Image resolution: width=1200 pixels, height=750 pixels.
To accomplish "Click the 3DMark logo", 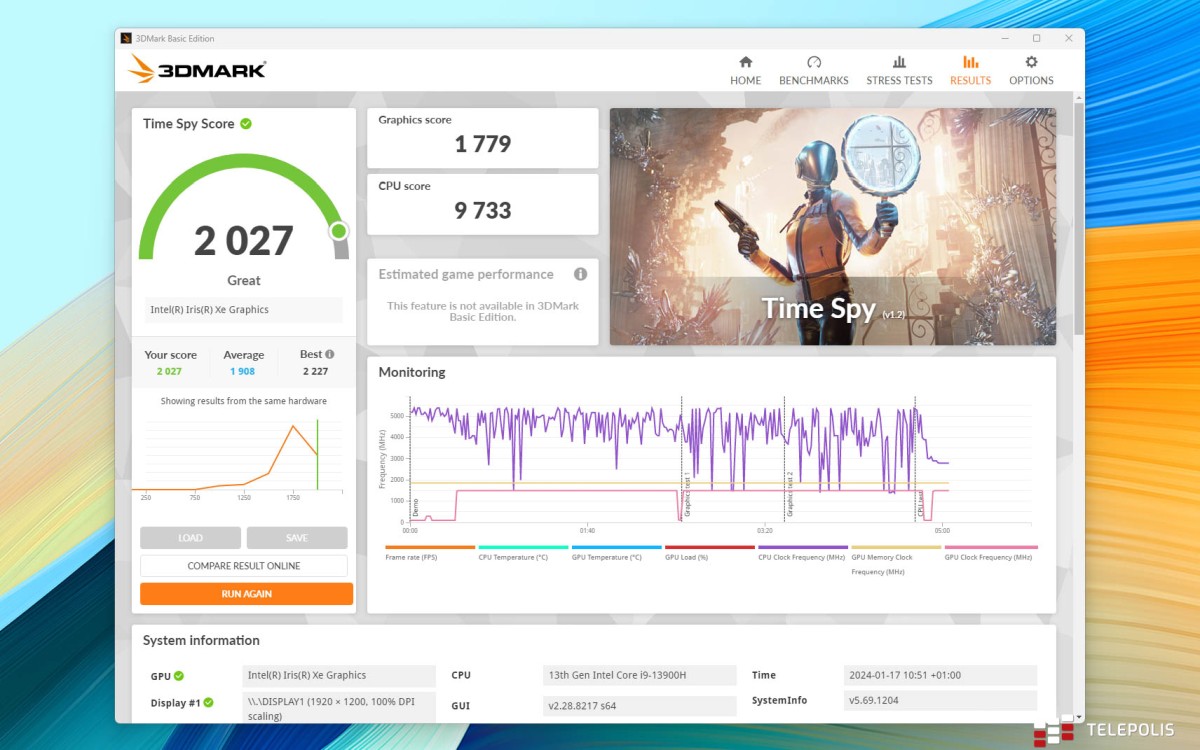I will 198,70.
